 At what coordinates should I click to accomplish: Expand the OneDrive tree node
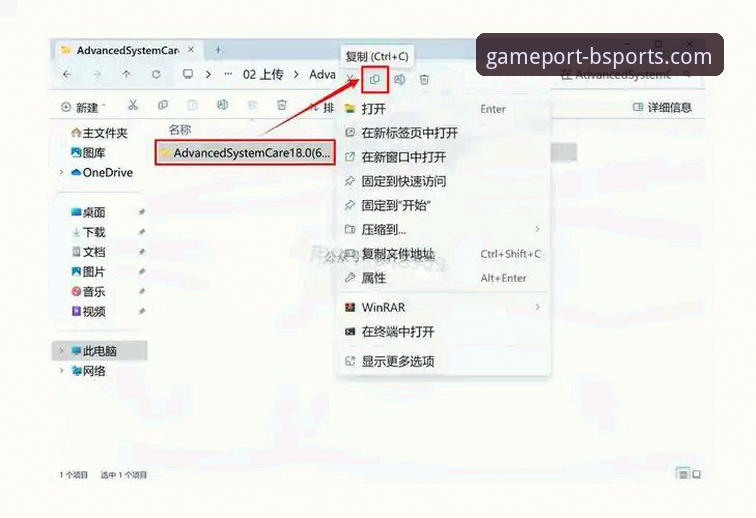point(61,172)
